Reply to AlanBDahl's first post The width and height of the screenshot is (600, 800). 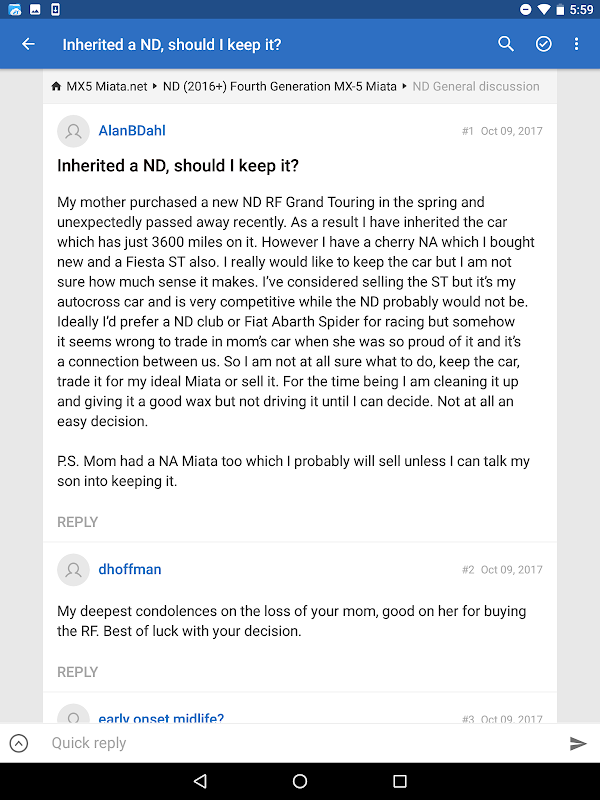coord(77,522)
